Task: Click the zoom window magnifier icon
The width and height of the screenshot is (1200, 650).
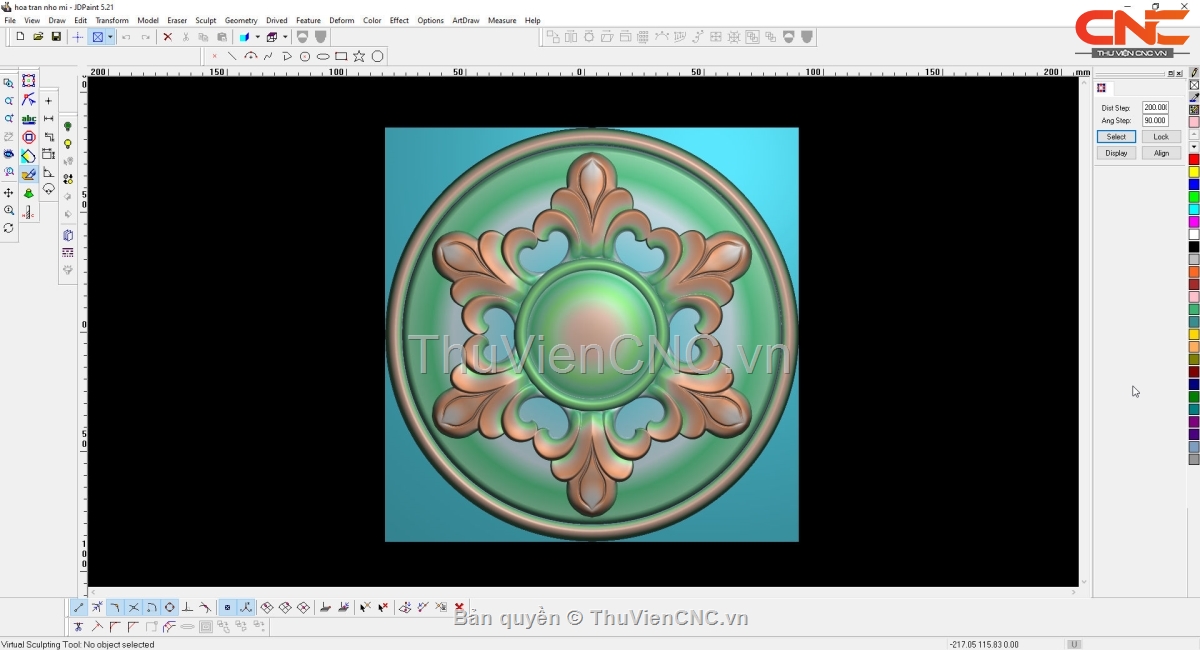Action: click(x=8, y=83)
